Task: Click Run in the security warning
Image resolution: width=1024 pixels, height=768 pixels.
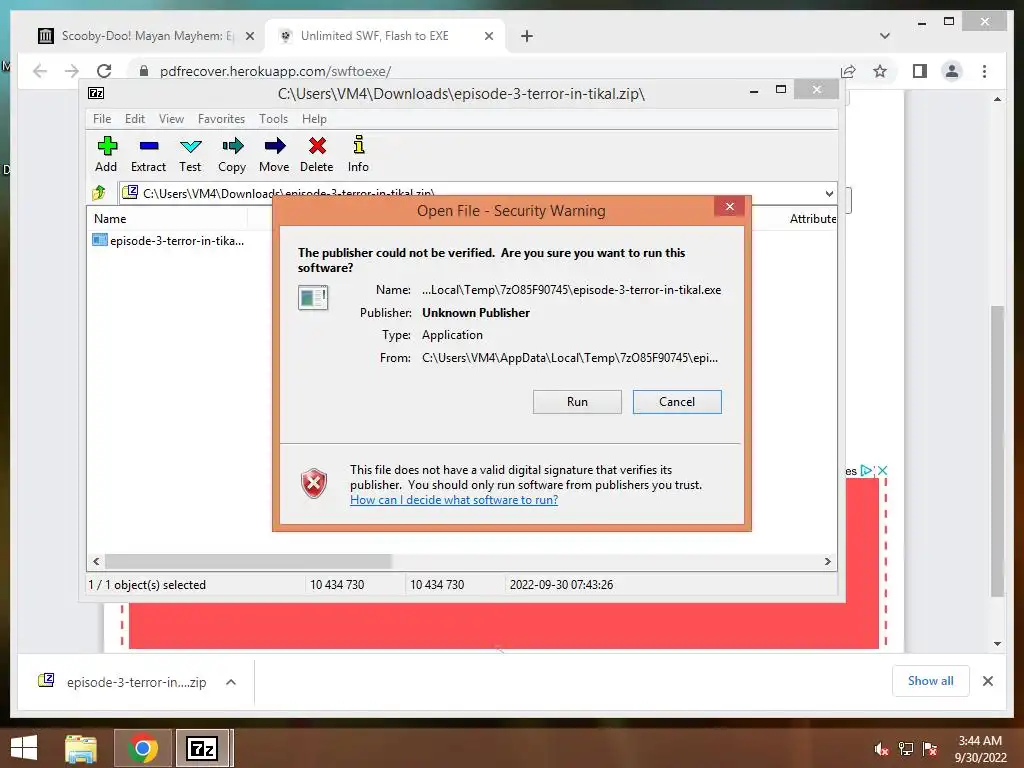Action: 577,402
